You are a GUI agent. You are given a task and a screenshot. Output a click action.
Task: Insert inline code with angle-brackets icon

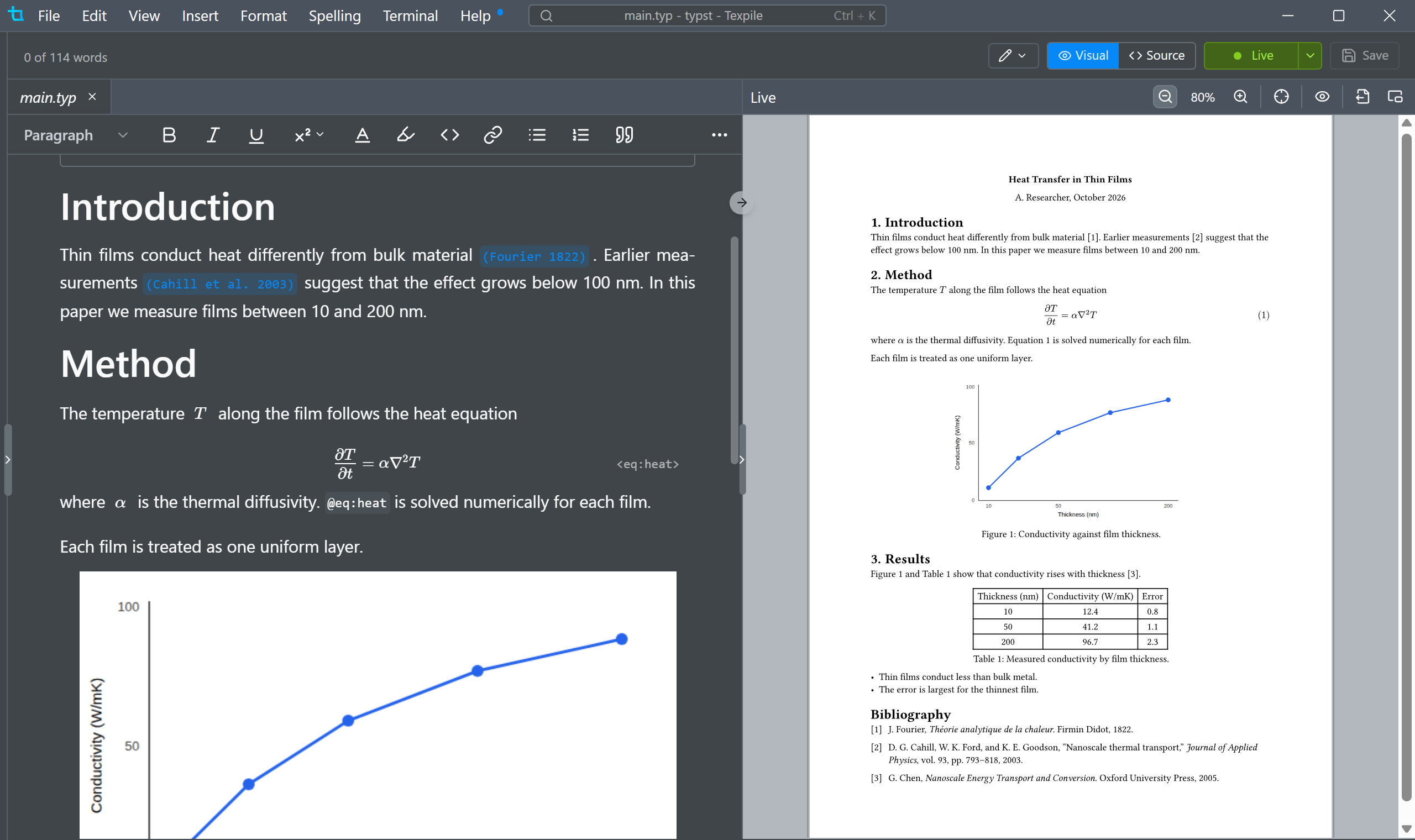449,135
